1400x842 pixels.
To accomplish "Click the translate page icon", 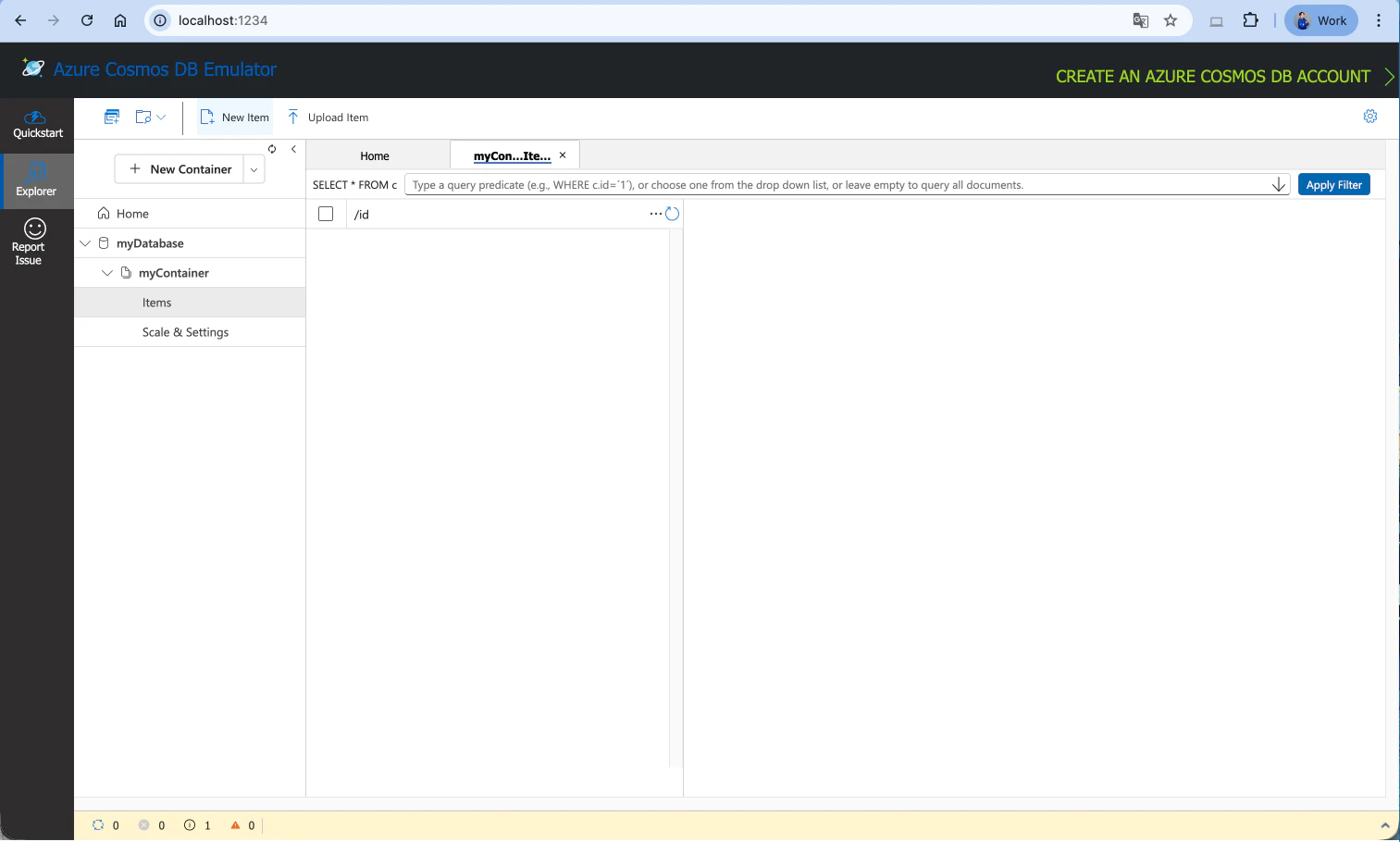I will [1141, 20].
